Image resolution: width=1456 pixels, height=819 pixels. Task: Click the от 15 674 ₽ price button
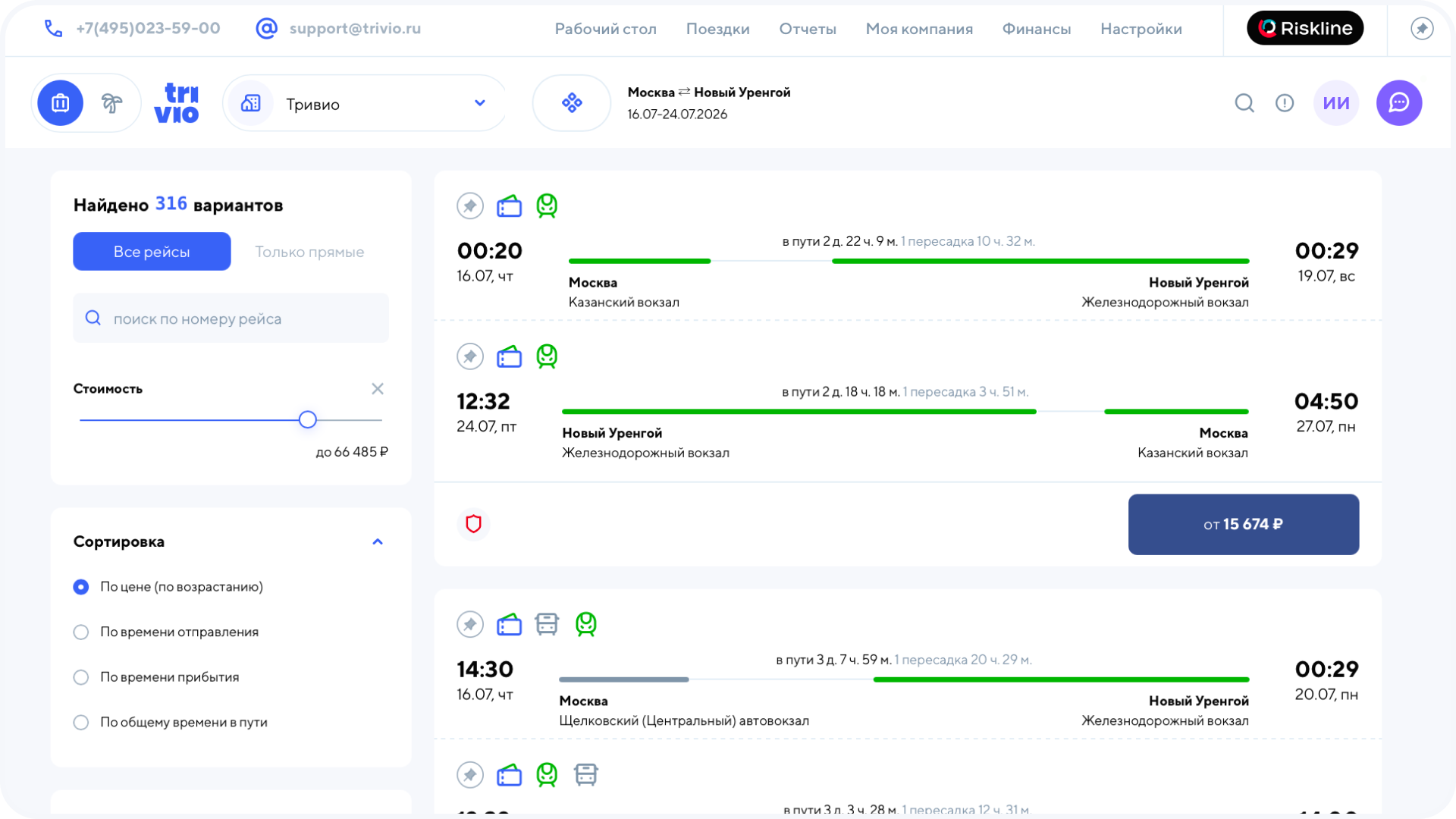click(x=1244, y=525)
